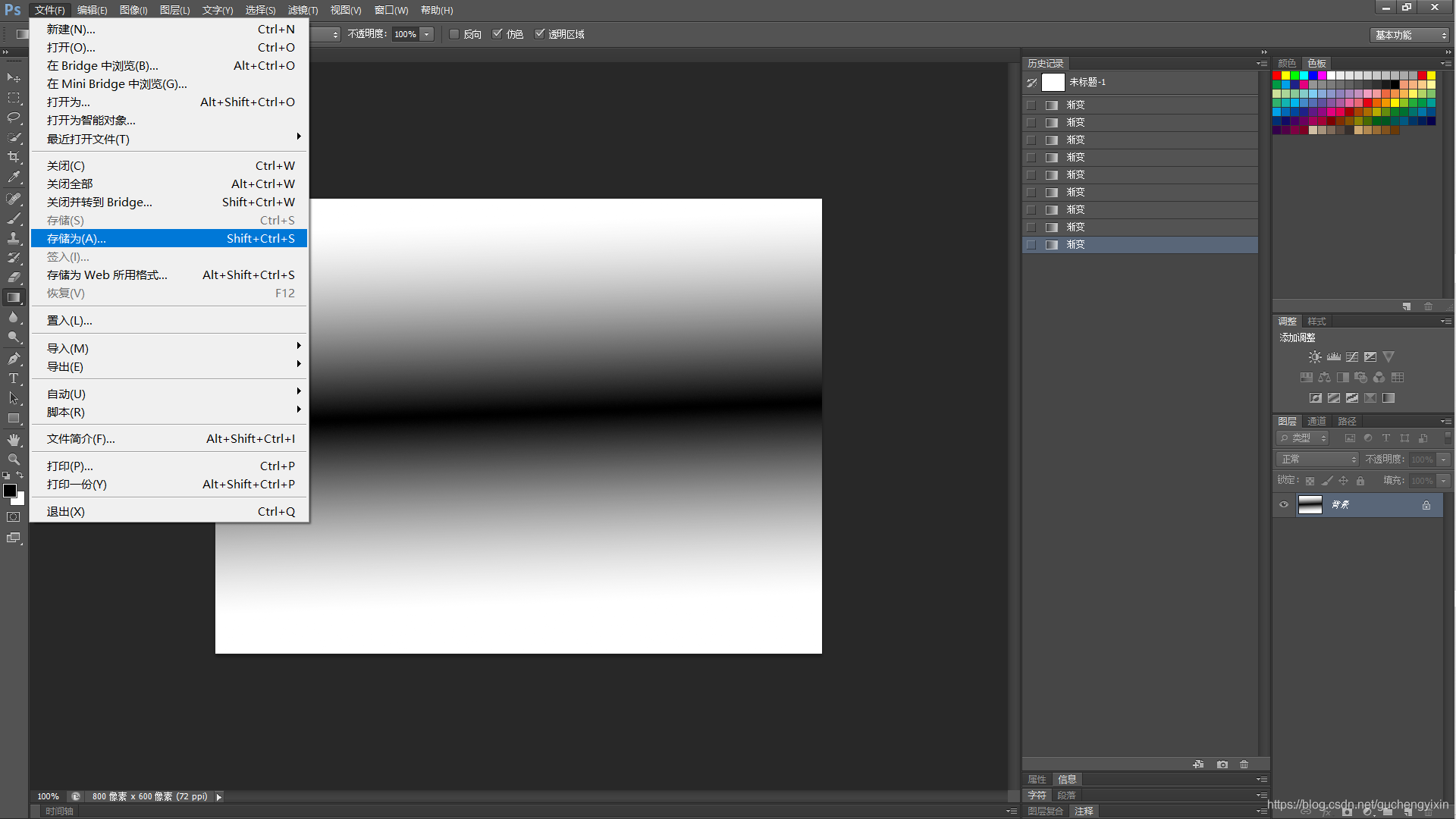Add a Brightness/Contrast adjustment
Viewport: 1456px width, 819px height.
pos(1315,356)
